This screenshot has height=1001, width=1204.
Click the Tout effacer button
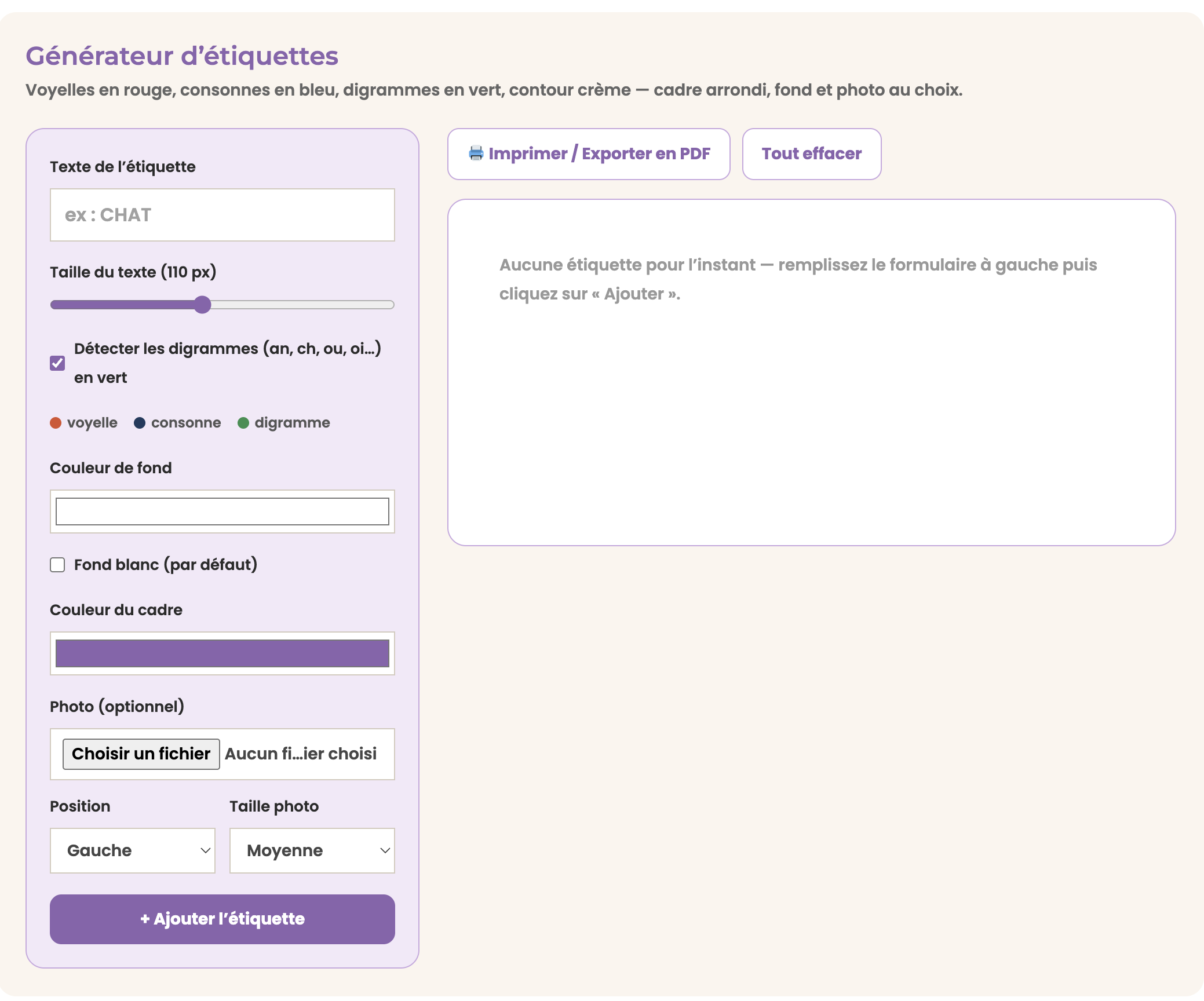click(812, 154)
